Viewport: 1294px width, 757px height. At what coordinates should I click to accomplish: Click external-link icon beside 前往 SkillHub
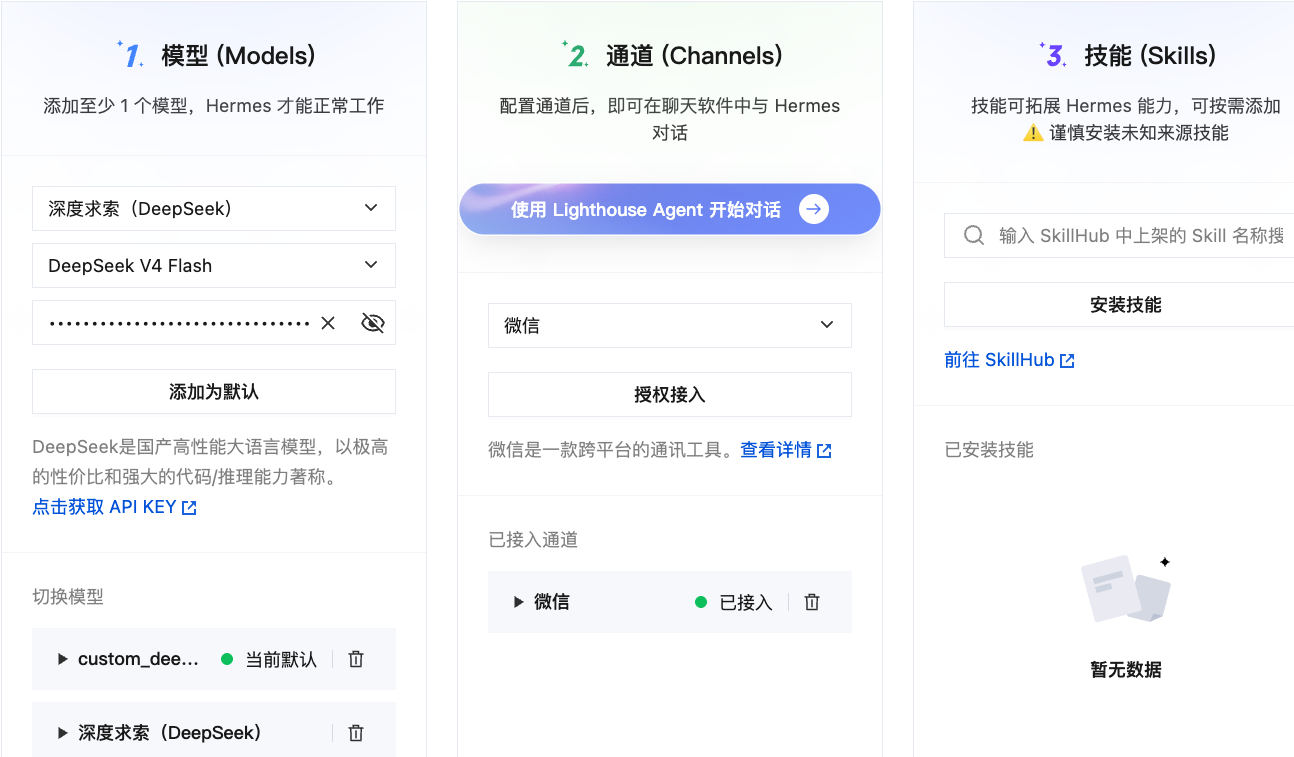(x=1067, y=361)
